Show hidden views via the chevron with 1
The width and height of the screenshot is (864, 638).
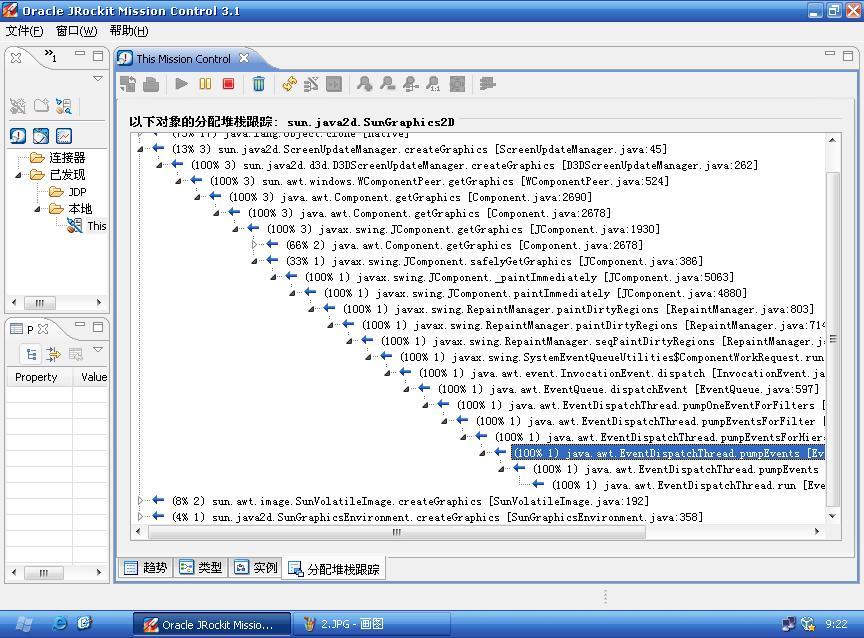[50, 55]
